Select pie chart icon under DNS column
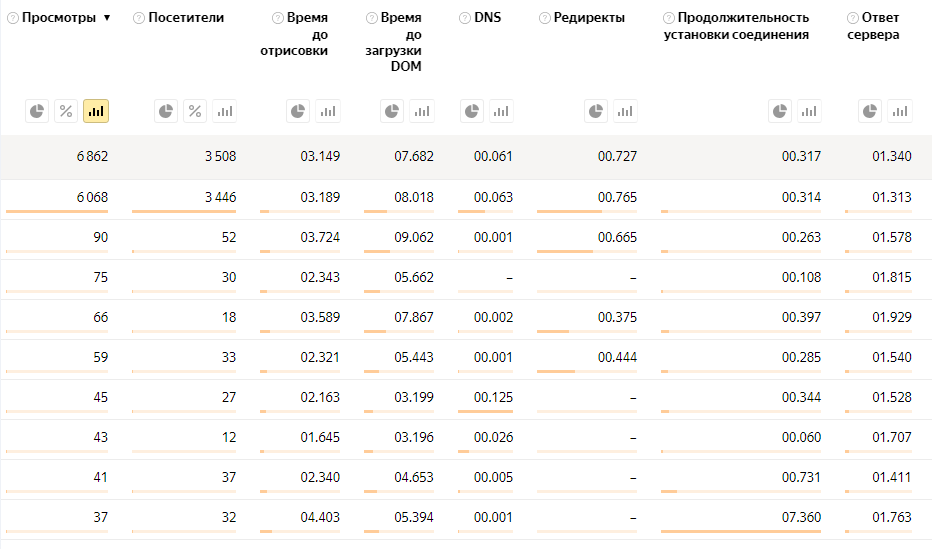 pos(471,111)
